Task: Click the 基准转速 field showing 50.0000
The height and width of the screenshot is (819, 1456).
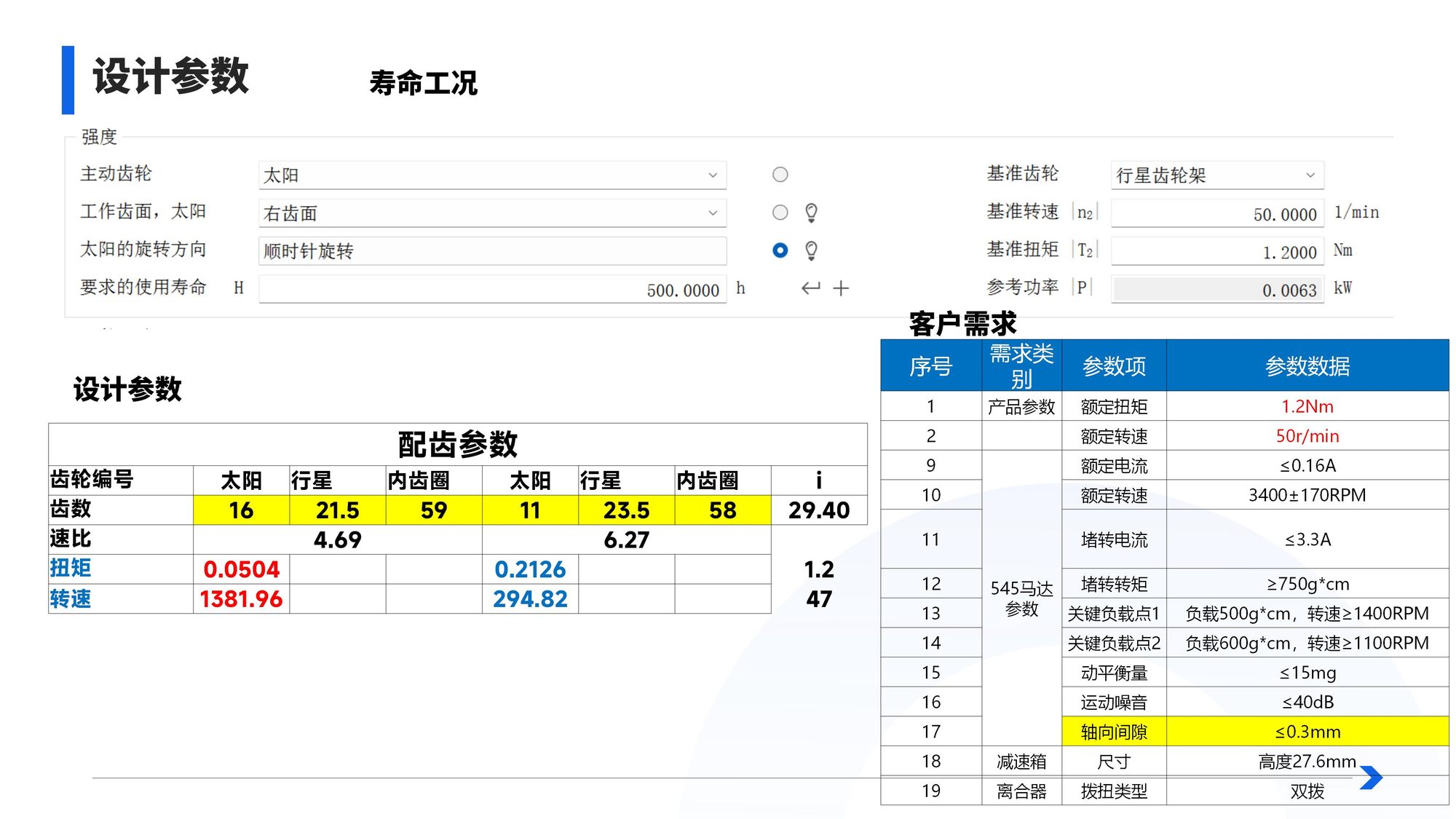Action: click(1217, 213)
